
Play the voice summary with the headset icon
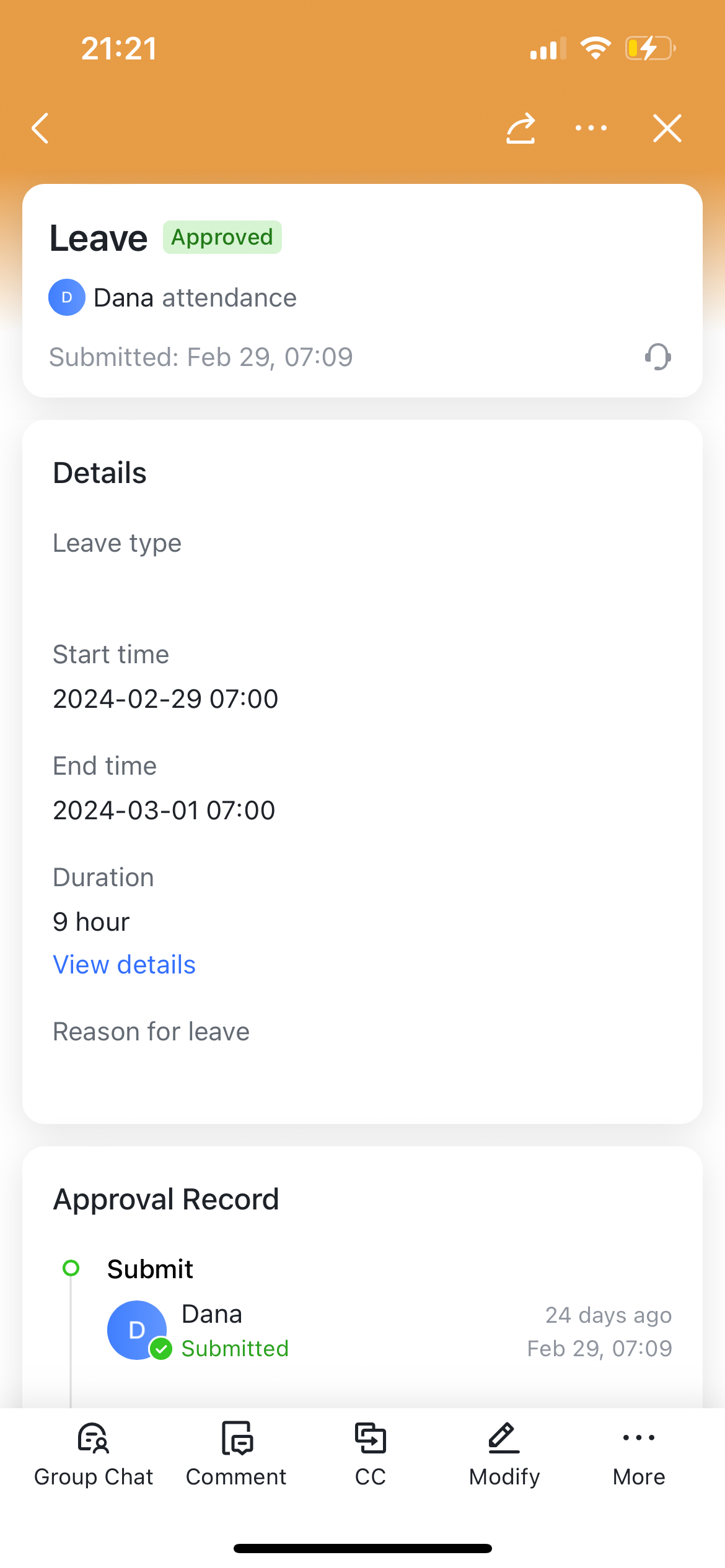(659, 357)
